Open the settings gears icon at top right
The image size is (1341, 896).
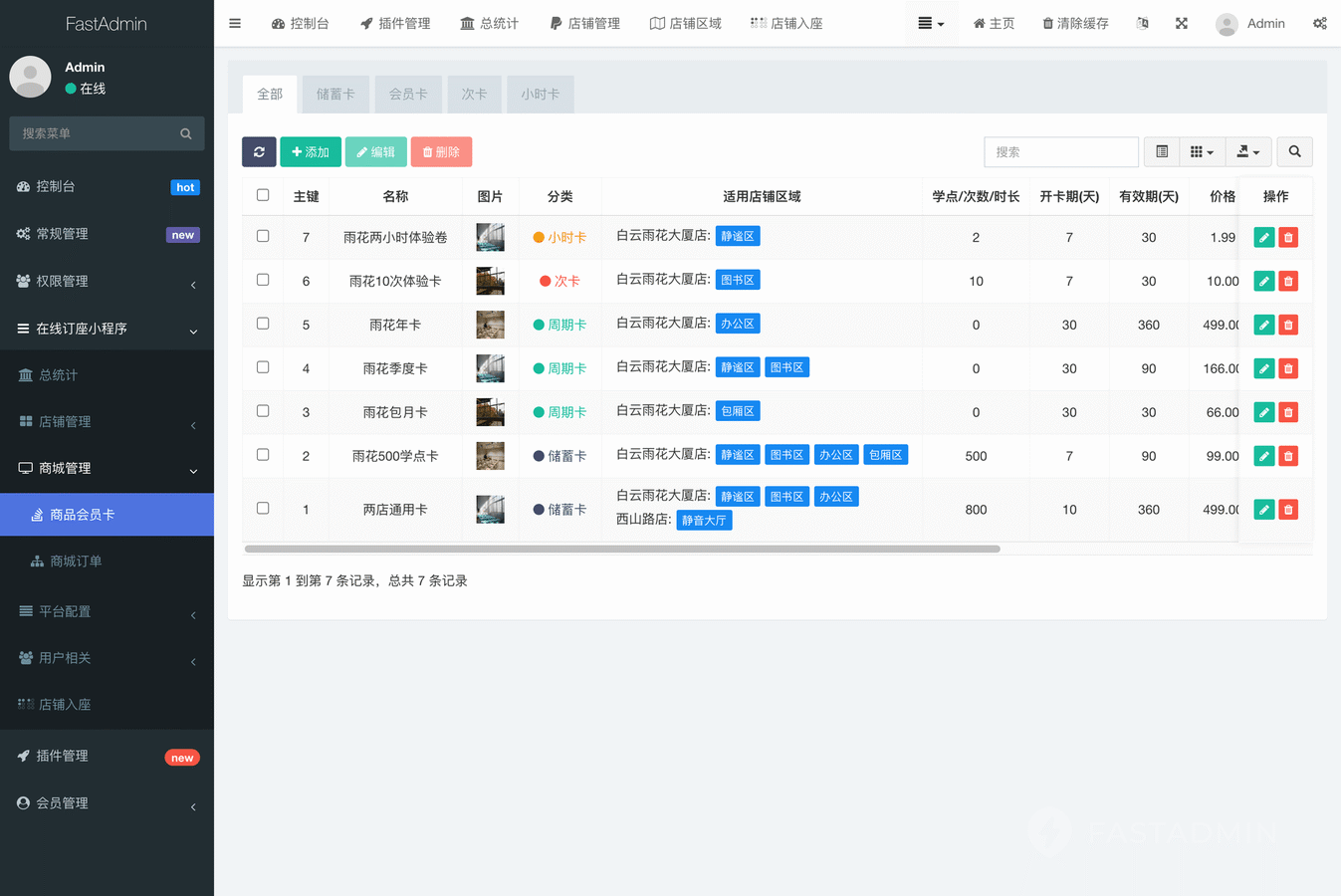(1319, 23)
